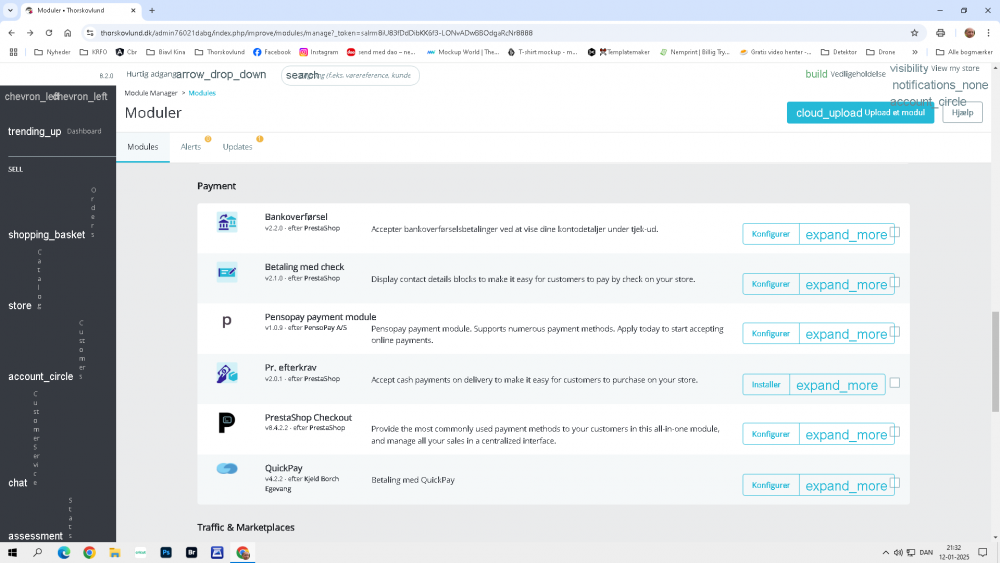Viewport: 1000px width, 563px height.
Task: Open the Bankoverførsel module icon
Action: (227, 223)
